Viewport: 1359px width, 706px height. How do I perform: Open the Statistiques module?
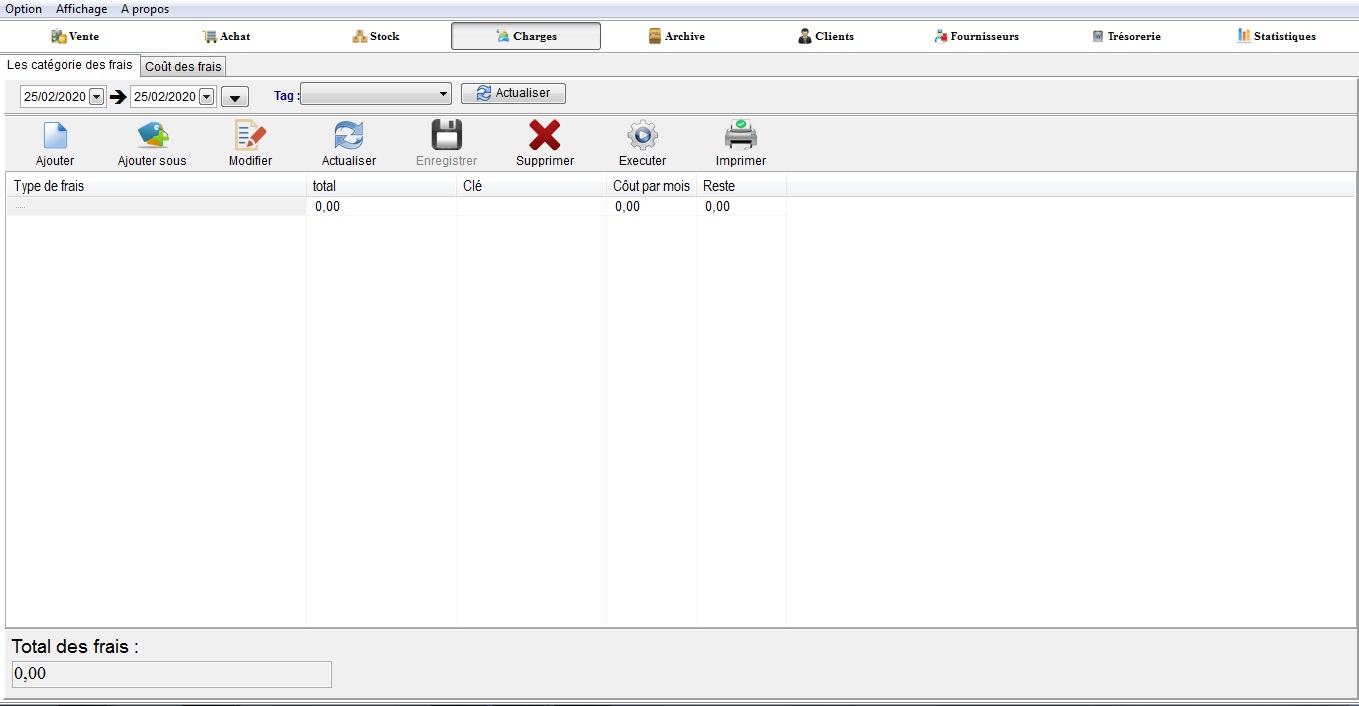(x=1276, y=36)
